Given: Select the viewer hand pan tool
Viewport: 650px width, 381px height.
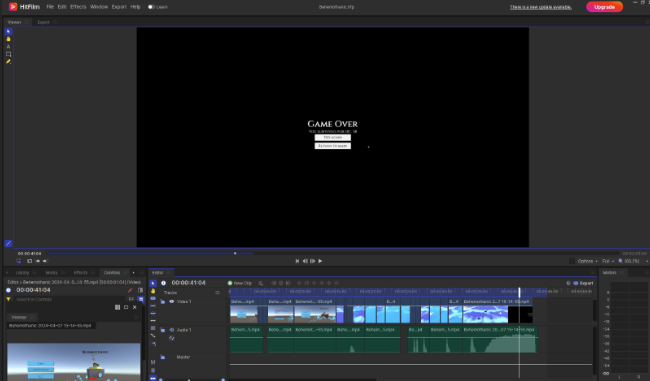Looking at the screenshot, I should point(8,39).
